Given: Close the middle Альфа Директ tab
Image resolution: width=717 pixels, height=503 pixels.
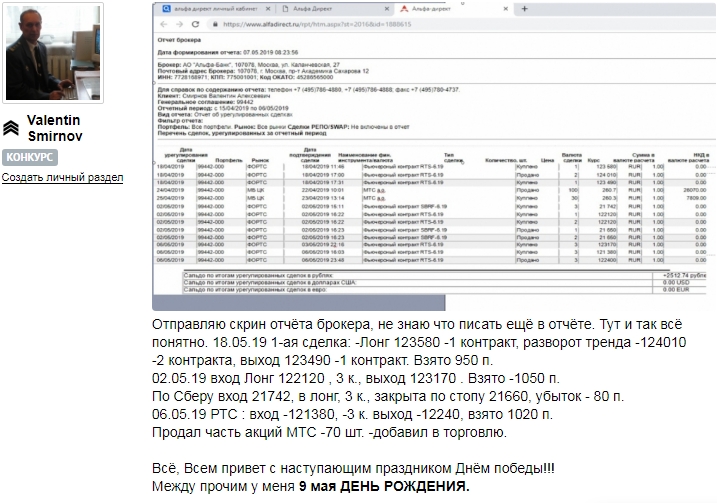Looking at the screenshot, I should tap(387, 9).
